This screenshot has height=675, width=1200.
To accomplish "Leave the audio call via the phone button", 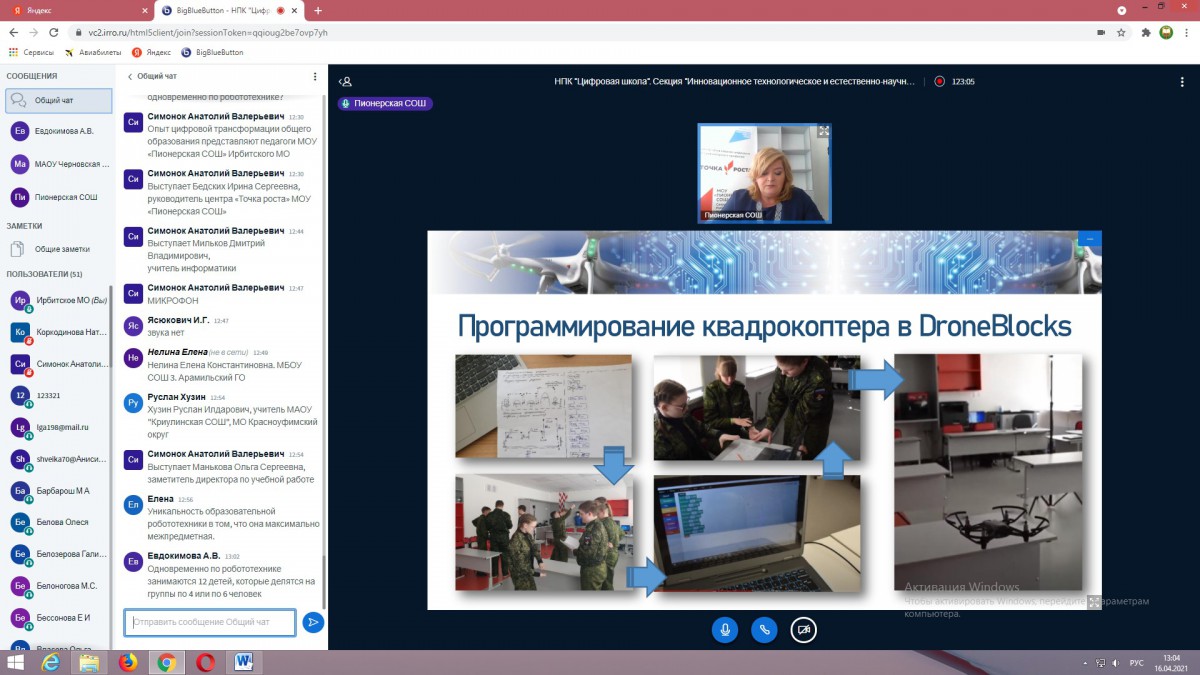I will click(764, 630).
